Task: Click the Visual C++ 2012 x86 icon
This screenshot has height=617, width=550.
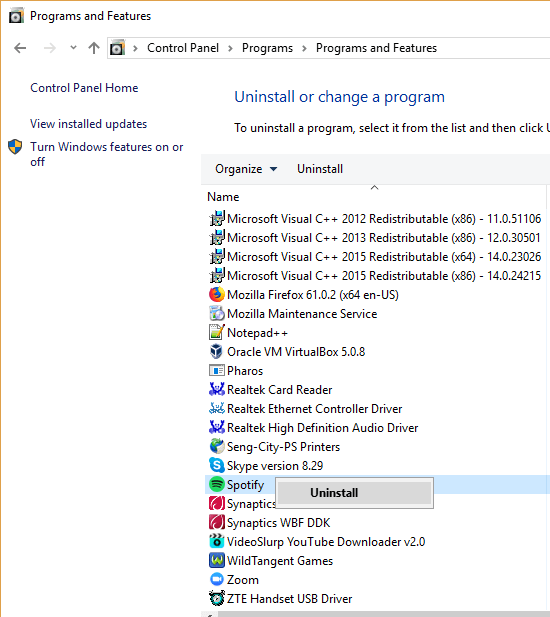Action: pos(217,218)
